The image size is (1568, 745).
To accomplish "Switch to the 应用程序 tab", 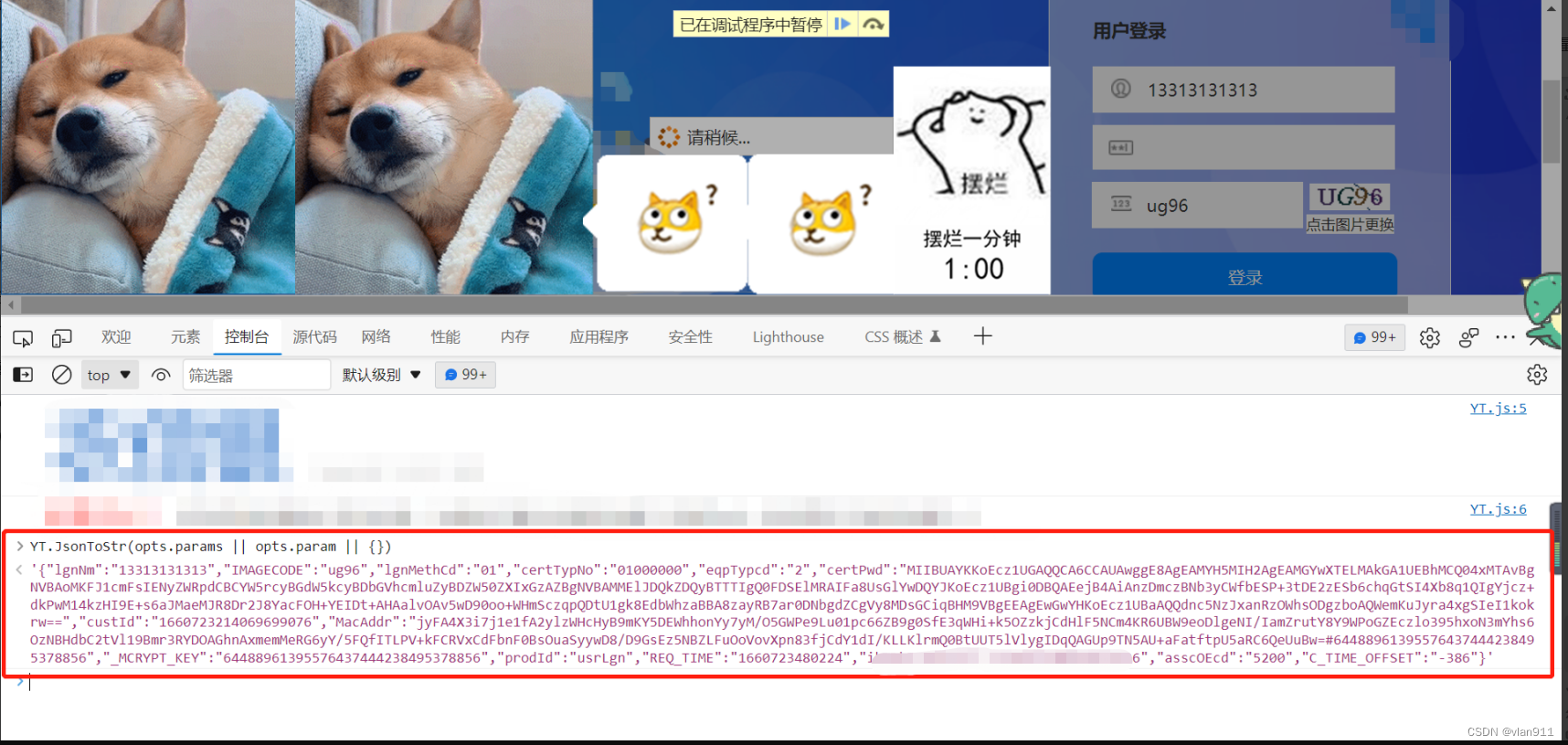I will click(x=599, y=337).
